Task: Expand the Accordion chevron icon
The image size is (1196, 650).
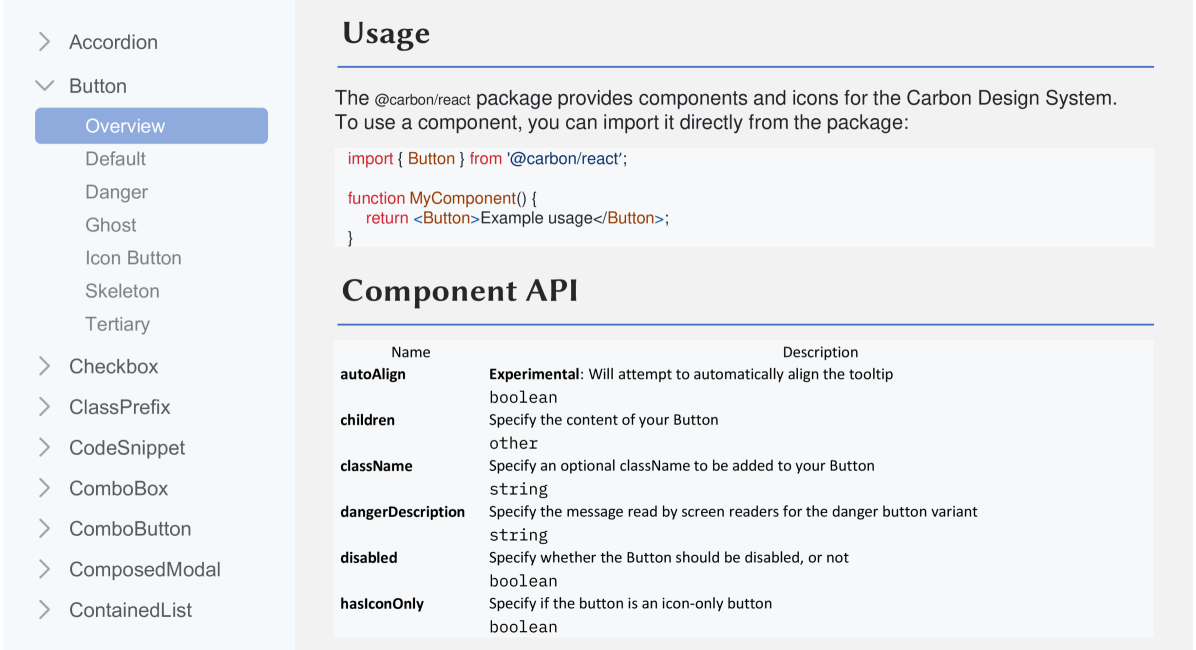Action: tap(44, 42)
